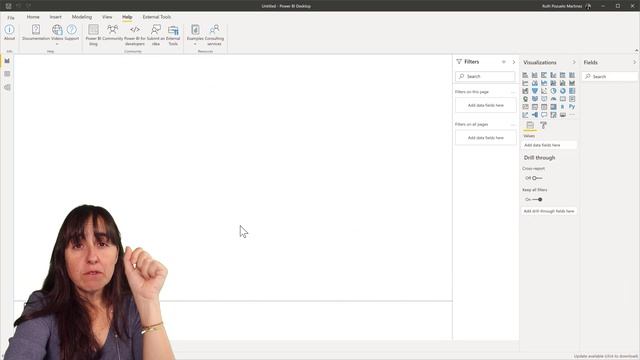
Task: Open the External Tools ribbon tab
Action: click(157, 17)
